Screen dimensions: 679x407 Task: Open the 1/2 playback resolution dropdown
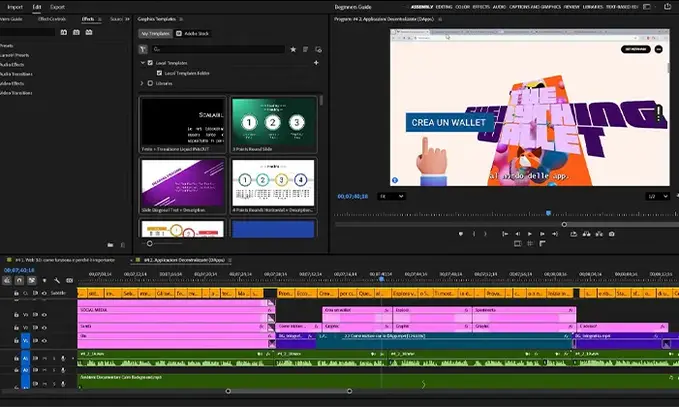657,196
